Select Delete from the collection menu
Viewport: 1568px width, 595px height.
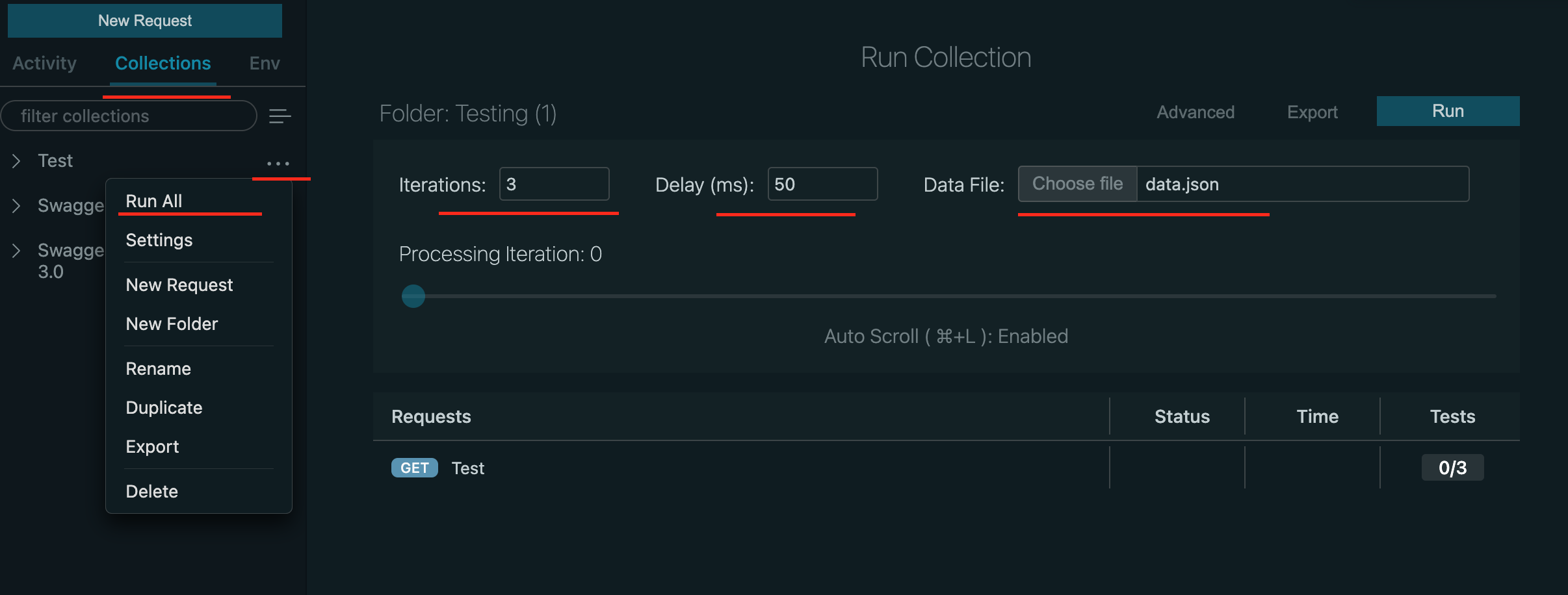click(152, 491)
